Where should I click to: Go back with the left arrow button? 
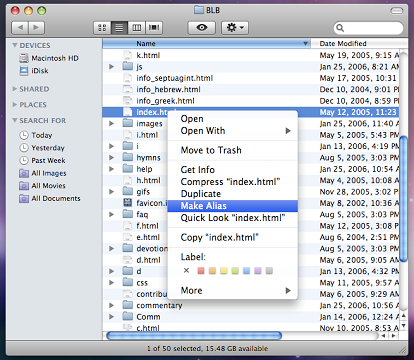pyautogui.click(x=20, y=28)
